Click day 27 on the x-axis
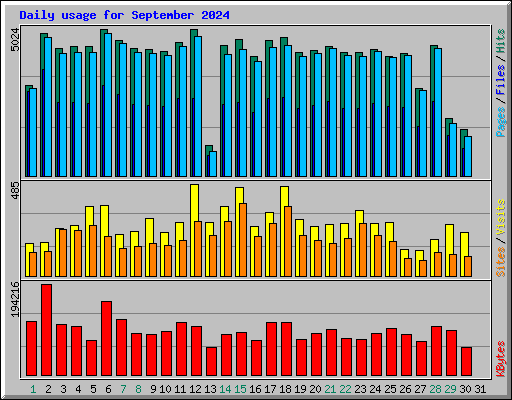Screen dimensions: 512x400 [x=420, y=389]
